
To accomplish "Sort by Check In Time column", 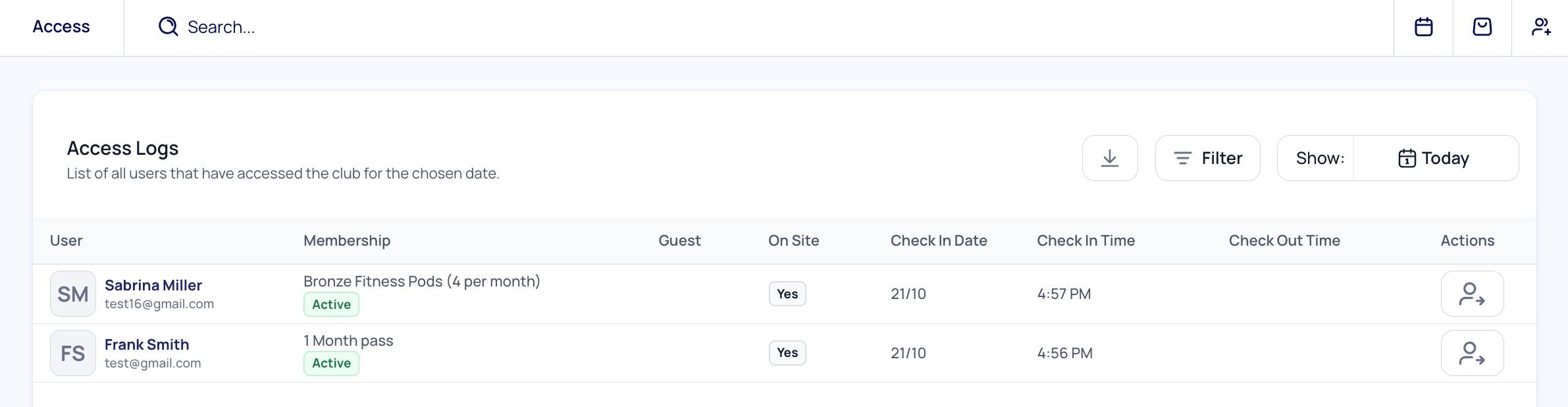I will point(1085,240).
